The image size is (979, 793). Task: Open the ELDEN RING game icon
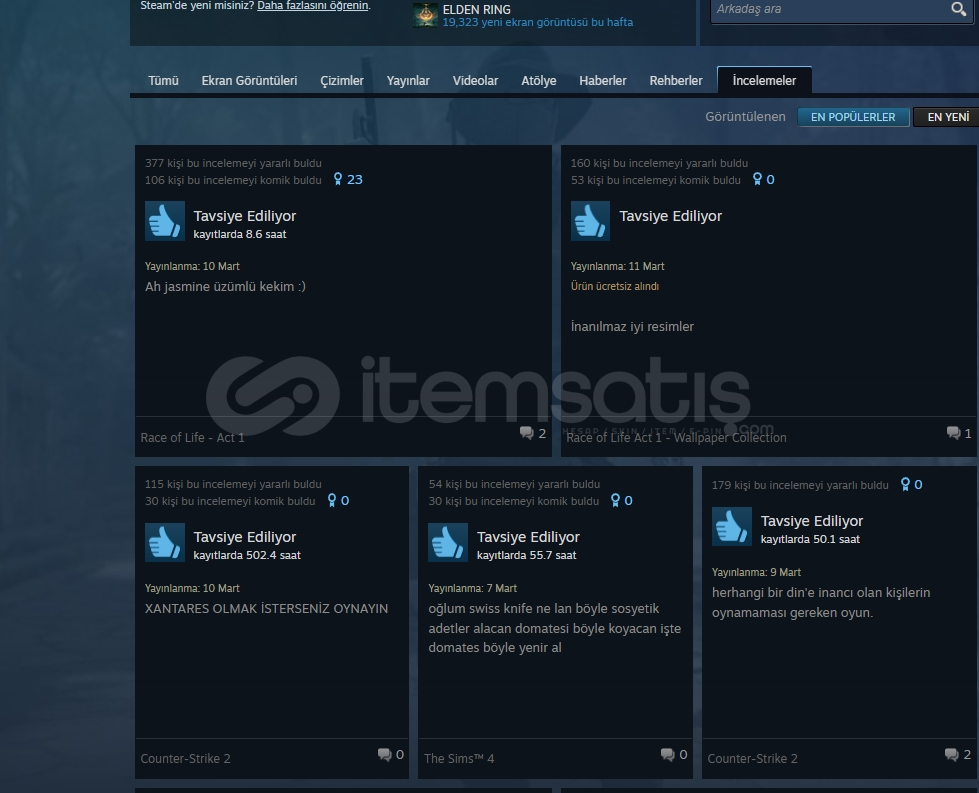pyautogui.click(x=425, y=15)
